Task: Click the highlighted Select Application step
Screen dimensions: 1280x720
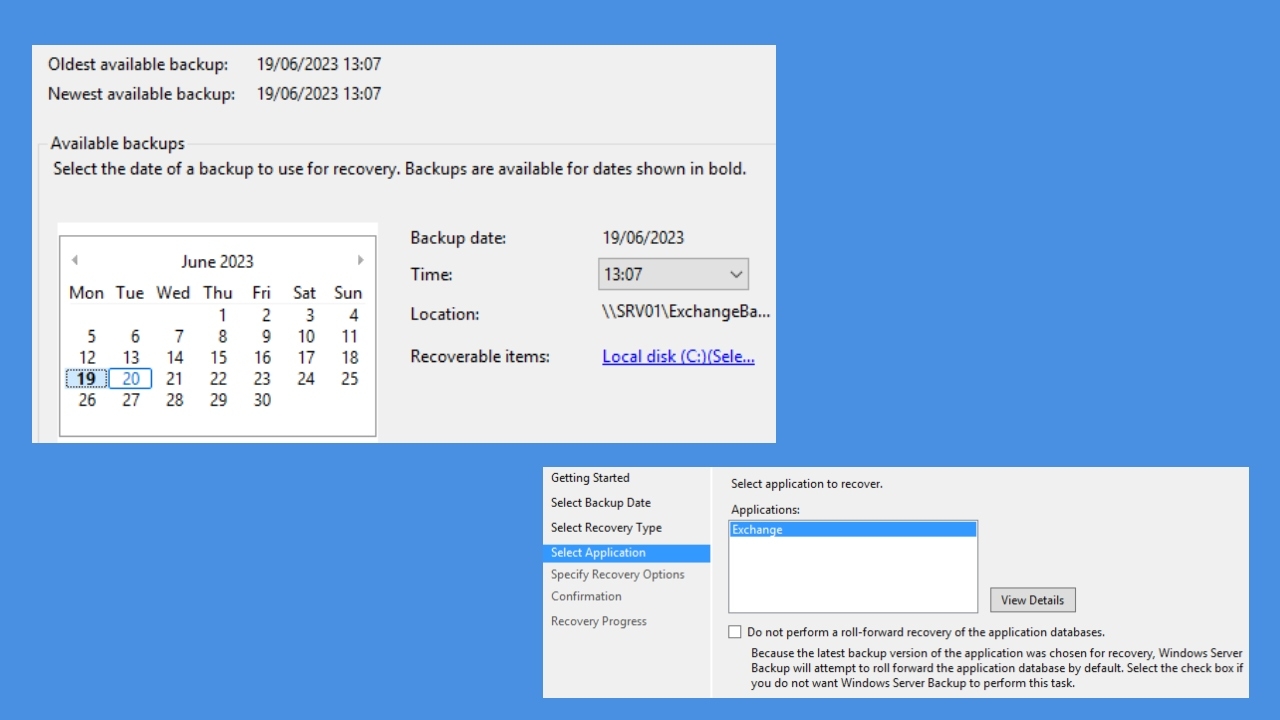Action: point(597,552)
